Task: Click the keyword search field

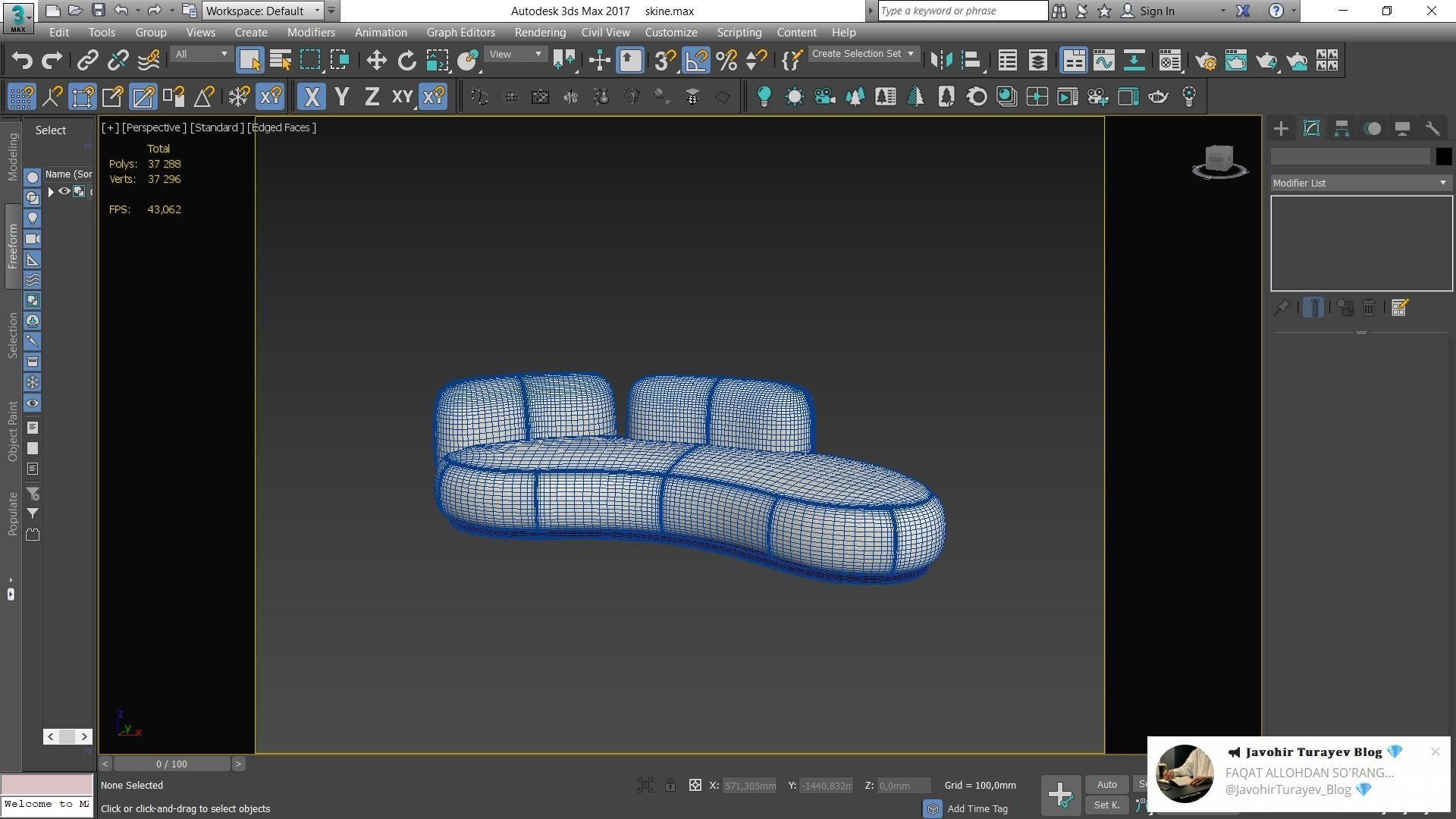Action: pos(962,11)
